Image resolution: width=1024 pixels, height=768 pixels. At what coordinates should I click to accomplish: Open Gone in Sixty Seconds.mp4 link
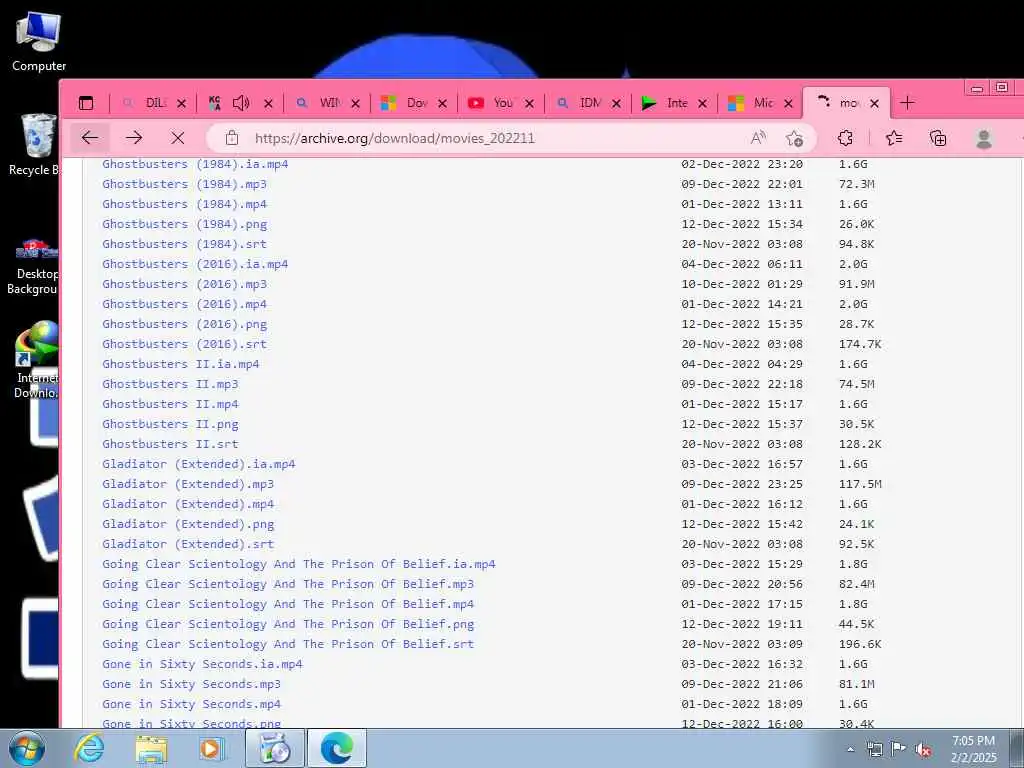tap(191, 704)
